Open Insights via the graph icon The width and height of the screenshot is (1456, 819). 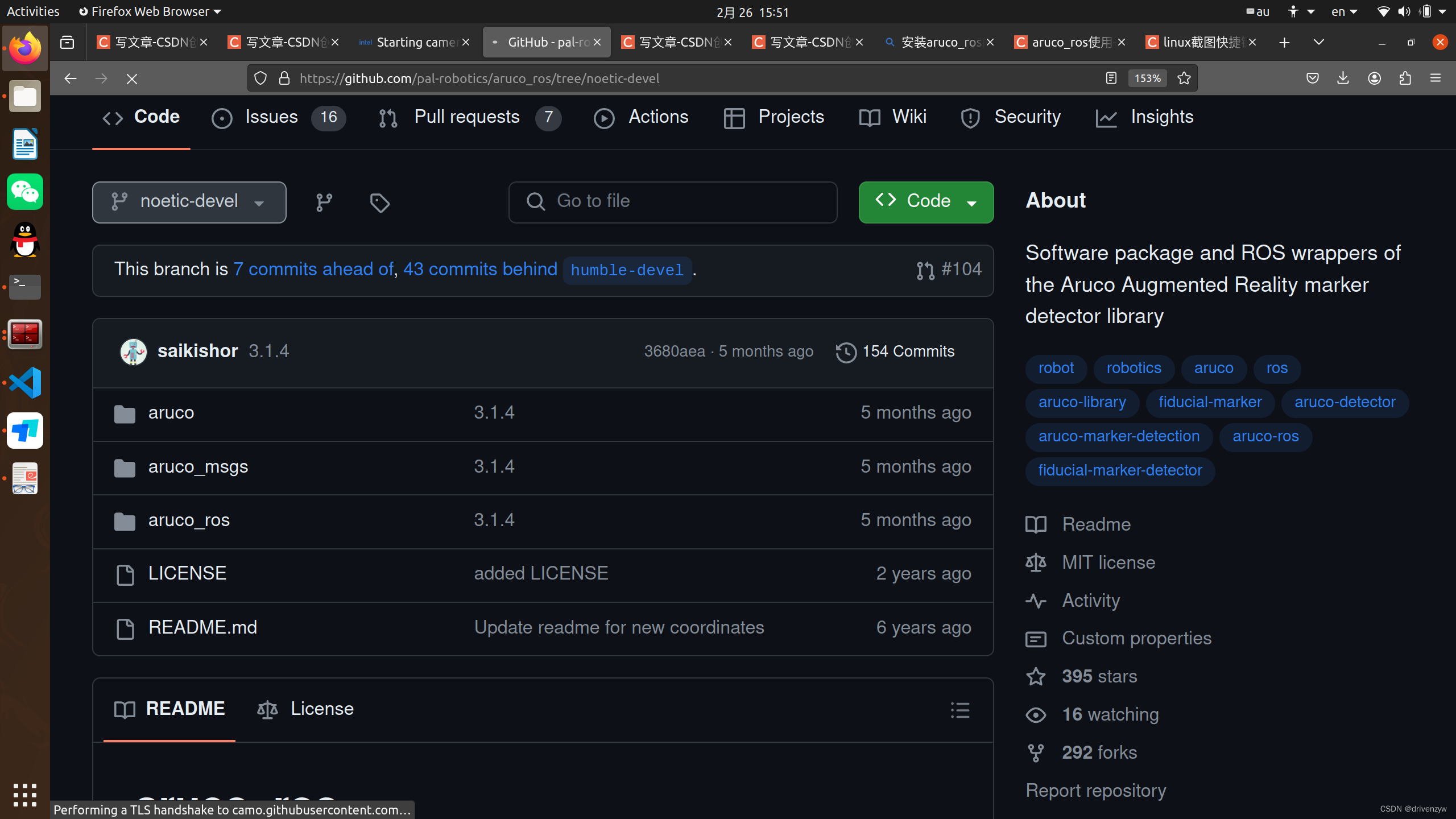[x=1107, y=118]
